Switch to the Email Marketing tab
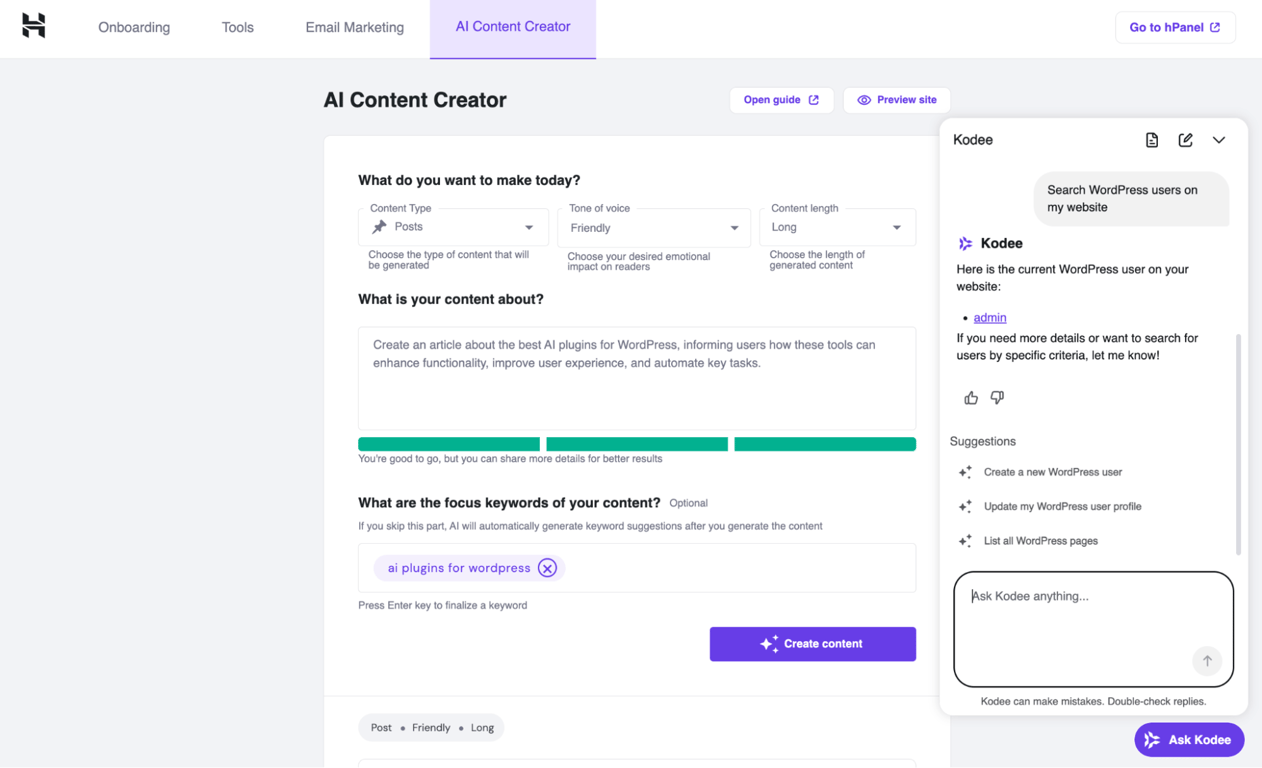Viewport: 1262px width, 768px height. click(355, 27)
